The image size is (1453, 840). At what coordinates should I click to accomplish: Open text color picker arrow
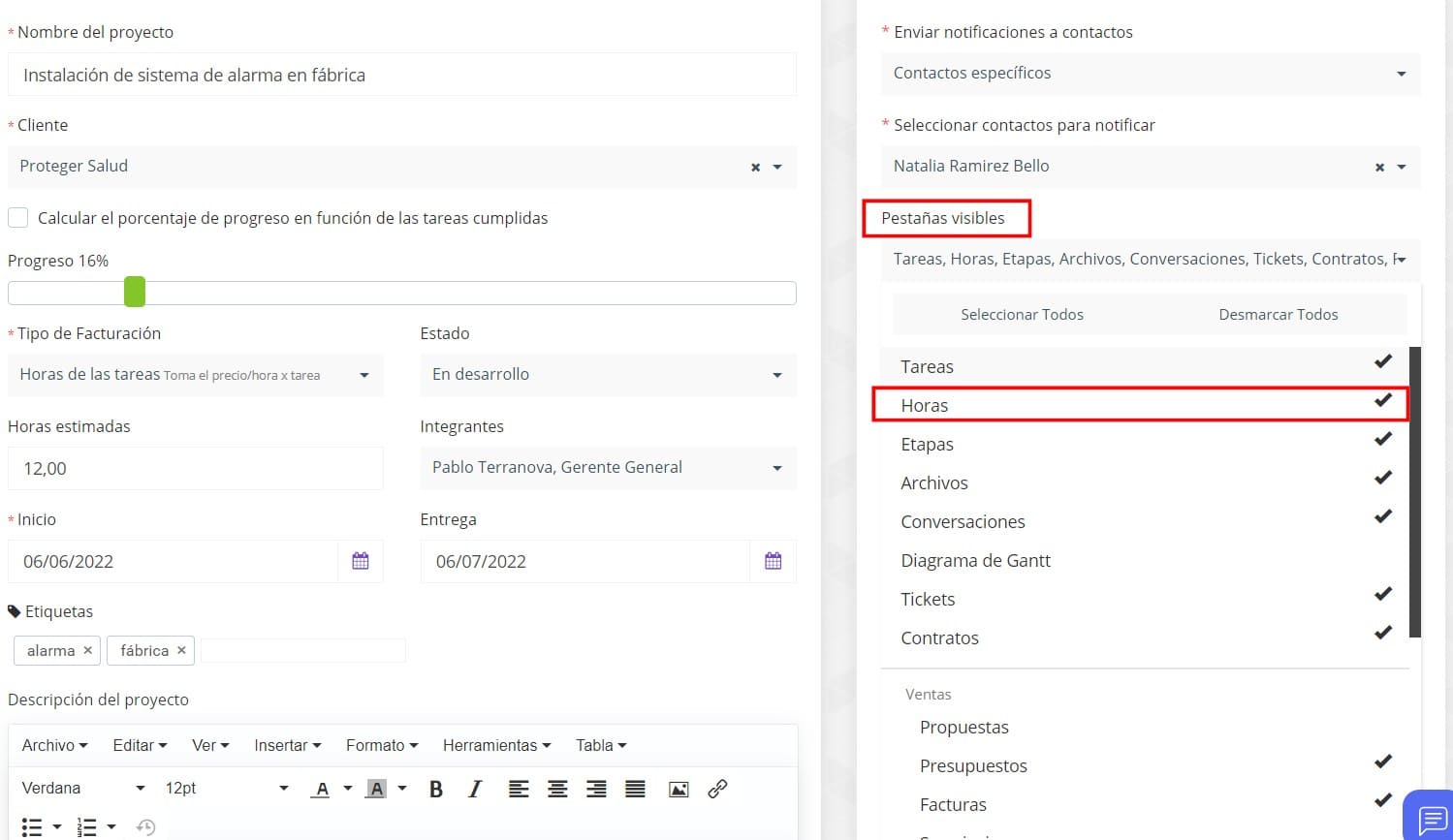347,789
